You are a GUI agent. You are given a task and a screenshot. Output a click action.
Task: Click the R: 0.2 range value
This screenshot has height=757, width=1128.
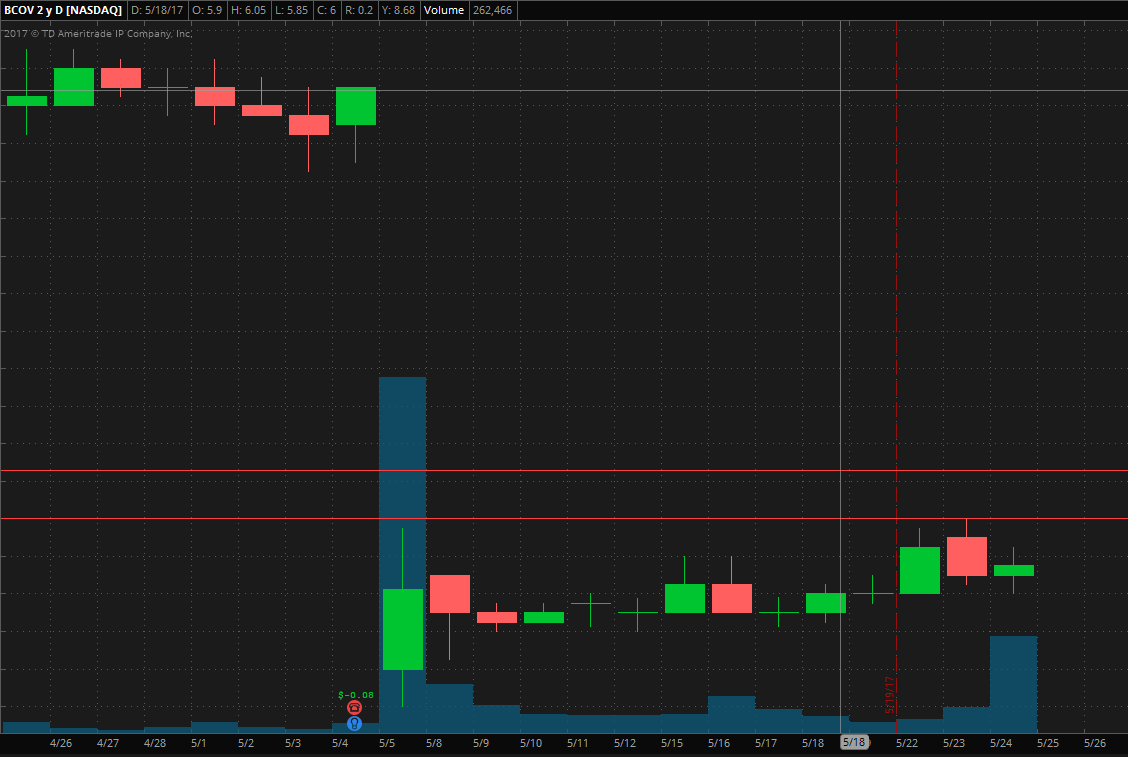point(359,10)
